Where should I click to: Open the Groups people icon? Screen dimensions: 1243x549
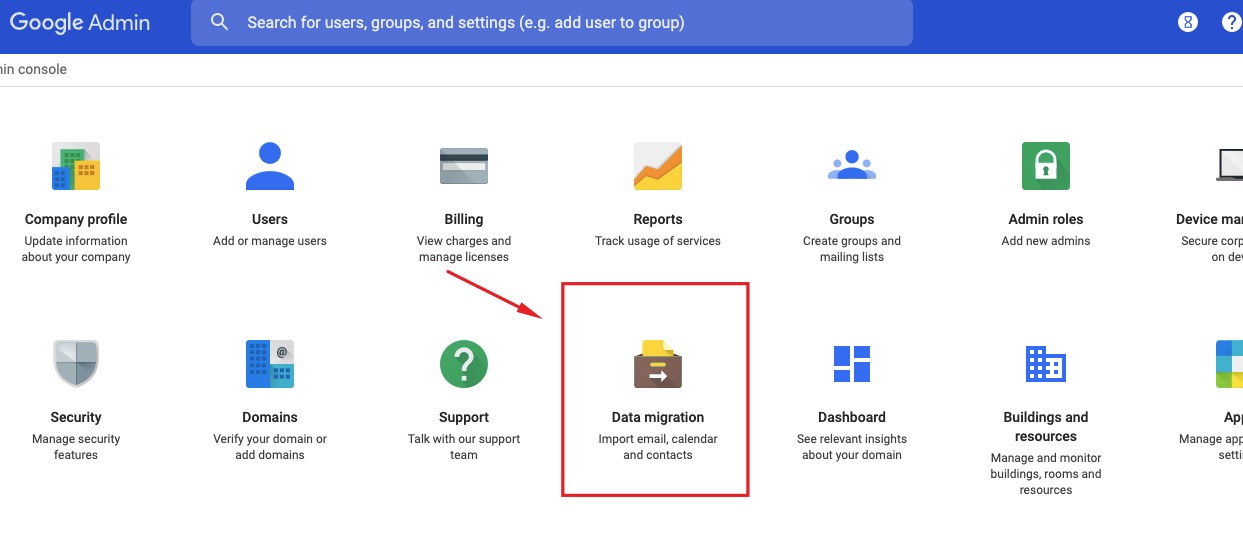852,165
